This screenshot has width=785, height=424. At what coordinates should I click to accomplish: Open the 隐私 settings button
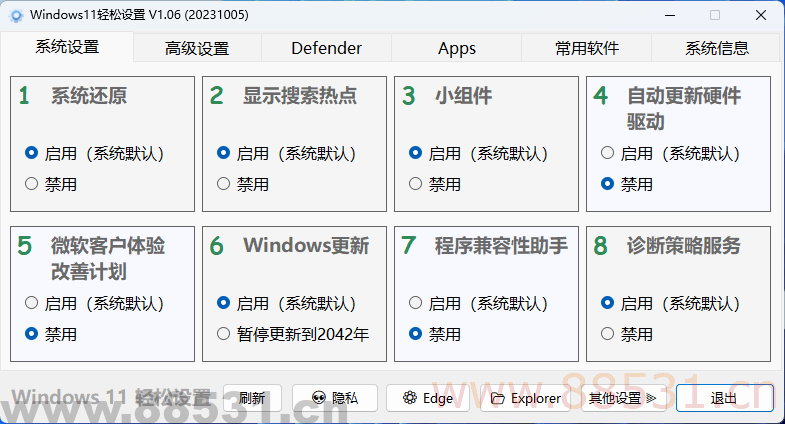(334, 398)
